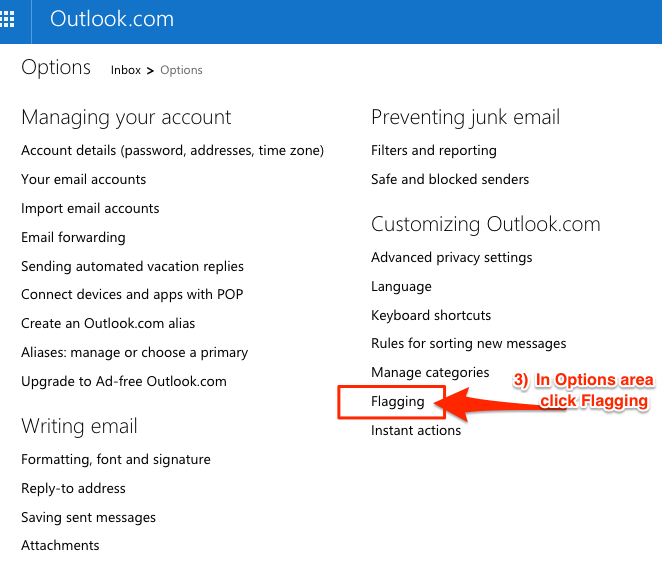Open Attachments settings
662x576 pixels.
point(60,546)
